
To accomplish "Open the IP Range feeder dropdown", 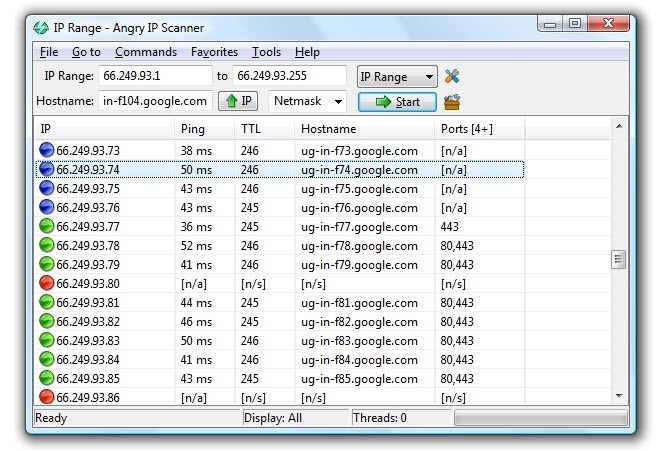I will (397, 77).
